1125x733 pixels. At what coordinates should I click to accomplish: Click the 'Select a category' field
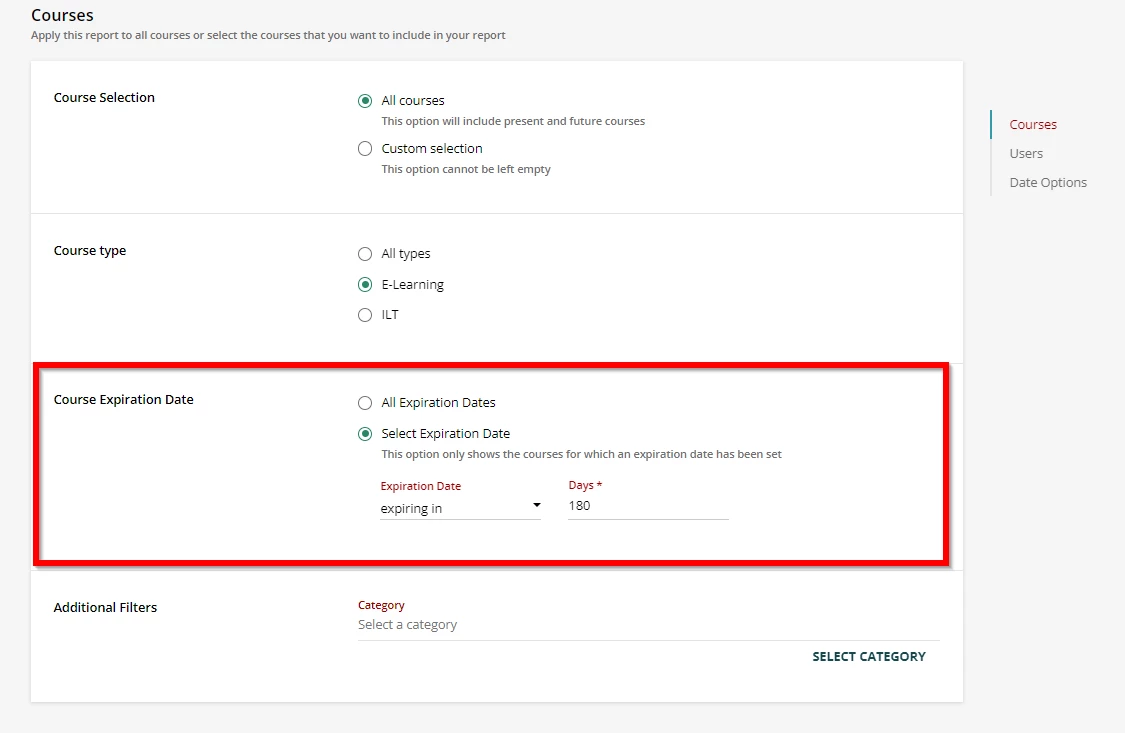(x=647, y=625)
